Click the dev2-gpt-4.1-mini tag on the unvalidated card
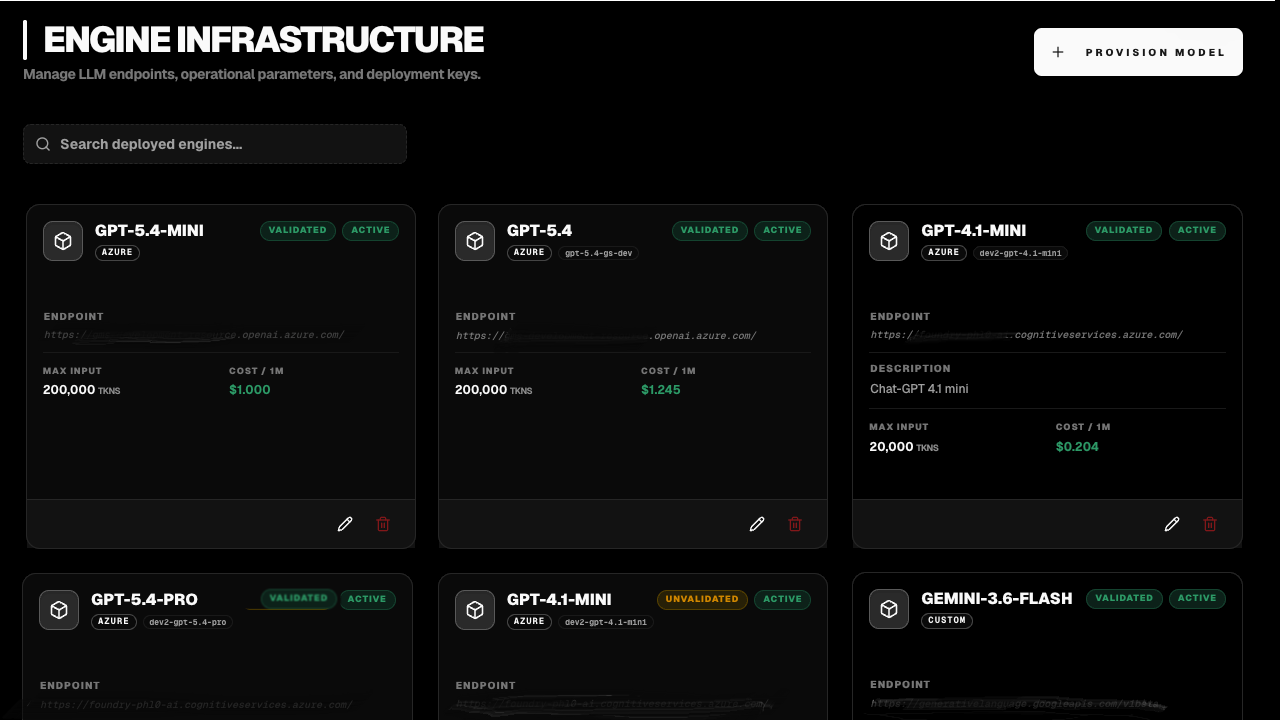This screenshot has width=1280, height=720. pyautogui.click(x=606, y=622)
